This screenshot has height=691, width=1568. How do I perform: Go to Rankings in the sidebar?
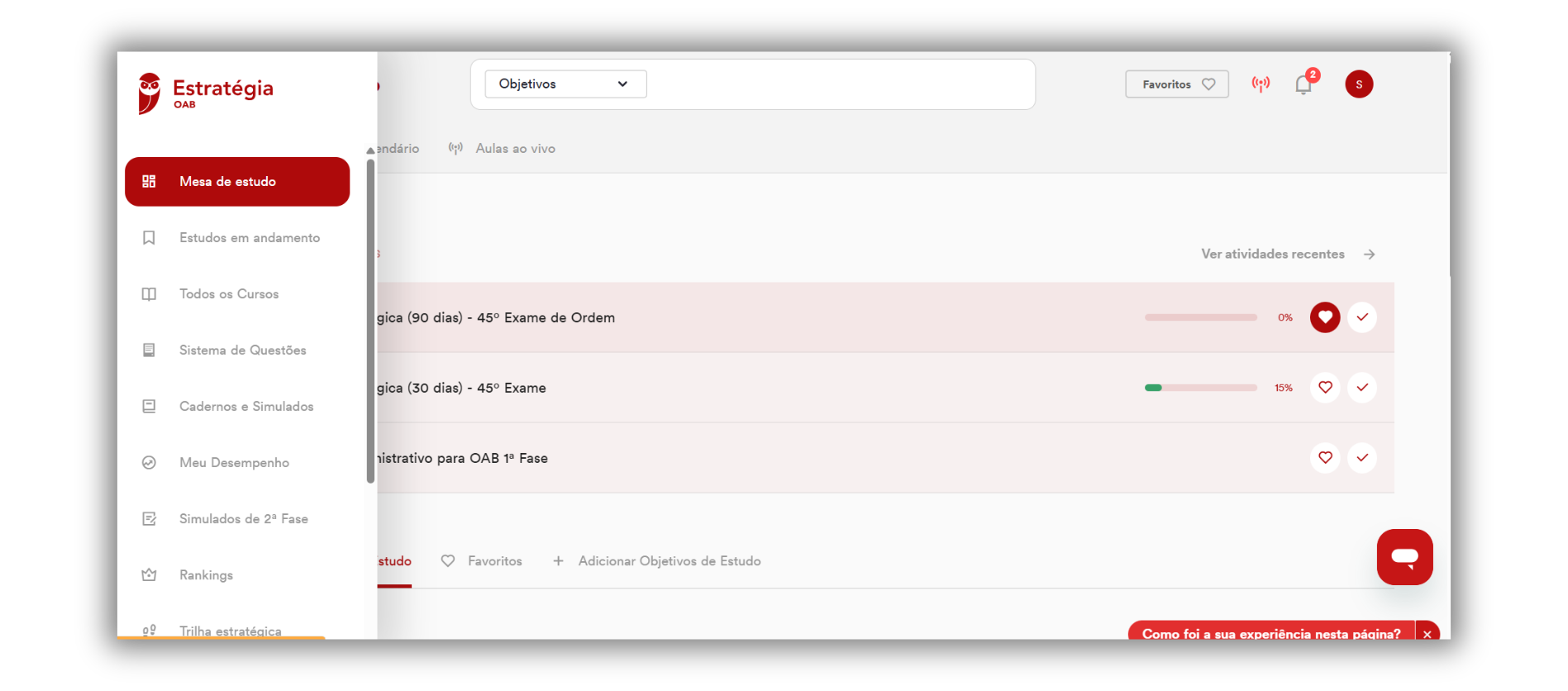(x=206, y=575)
